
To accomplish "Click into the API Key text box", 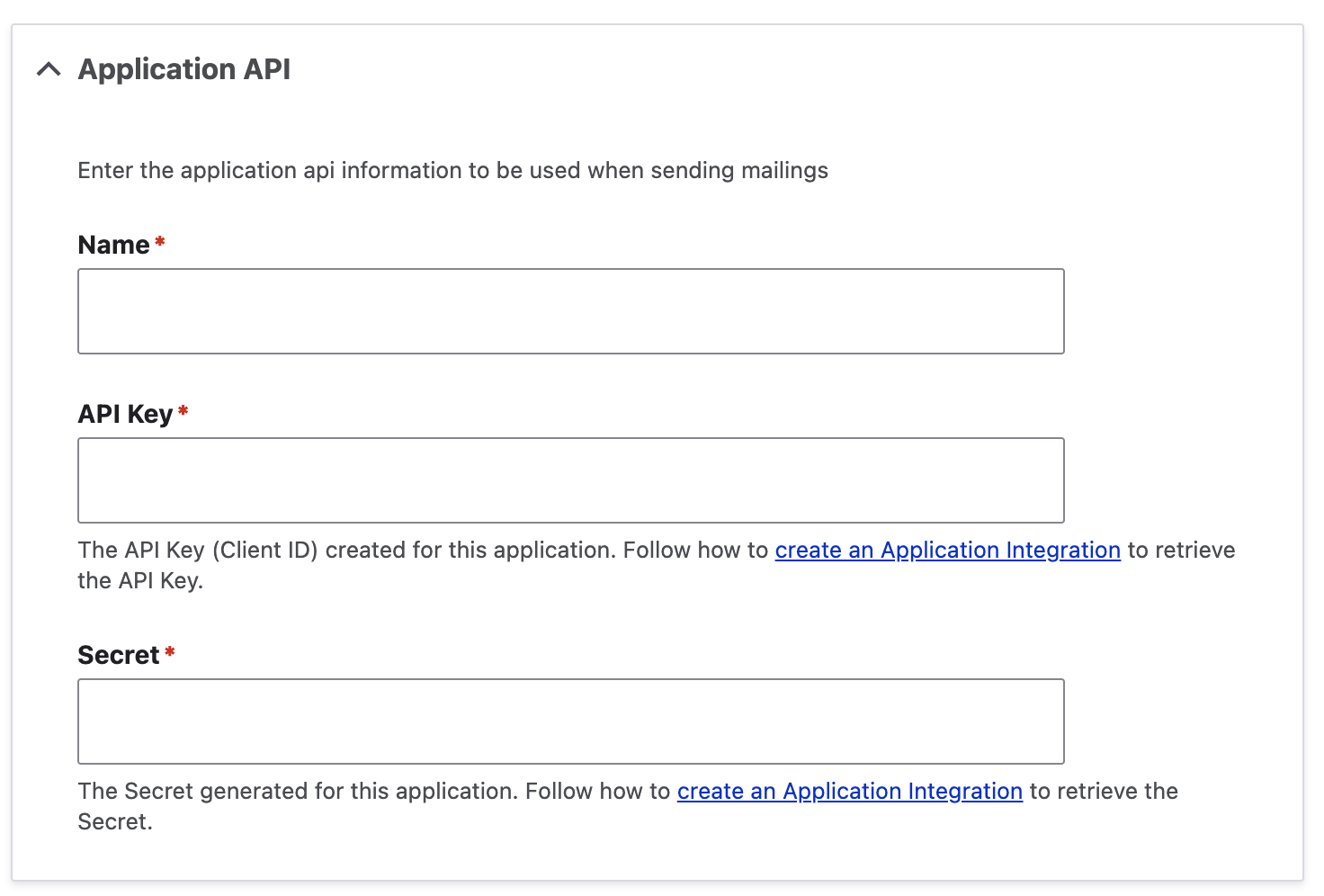I will 570,480.
